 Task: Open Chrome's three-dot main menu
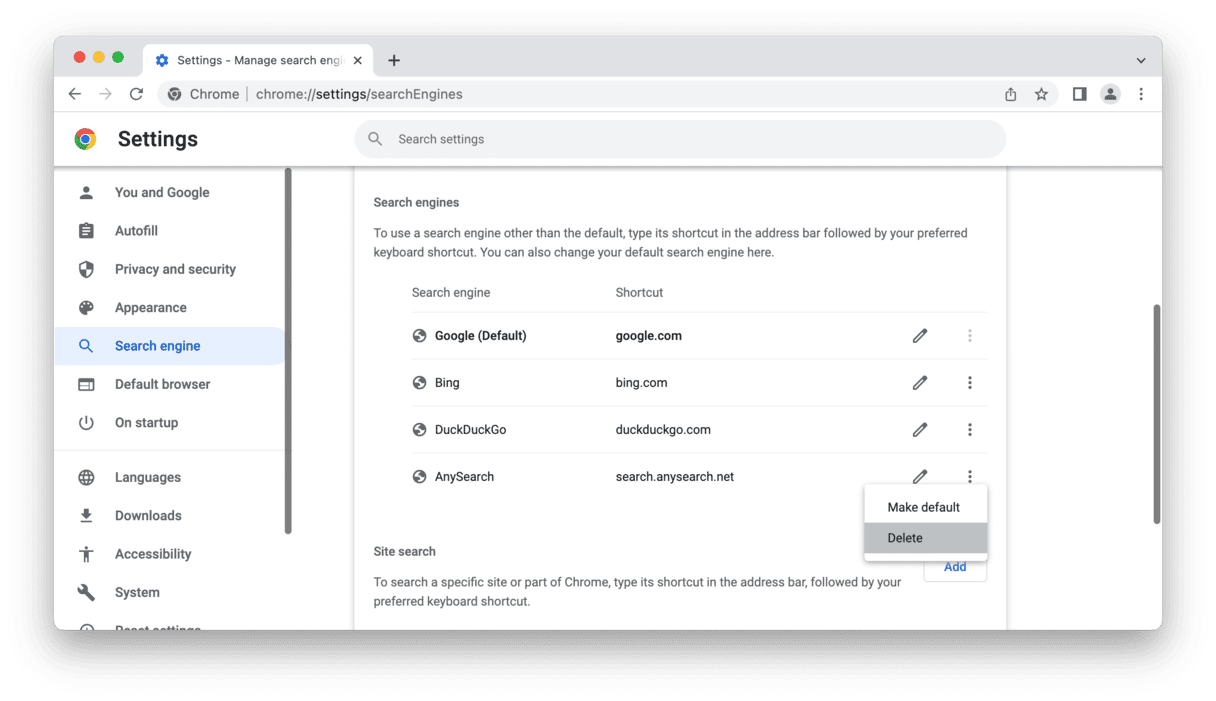click(1141, 94)
